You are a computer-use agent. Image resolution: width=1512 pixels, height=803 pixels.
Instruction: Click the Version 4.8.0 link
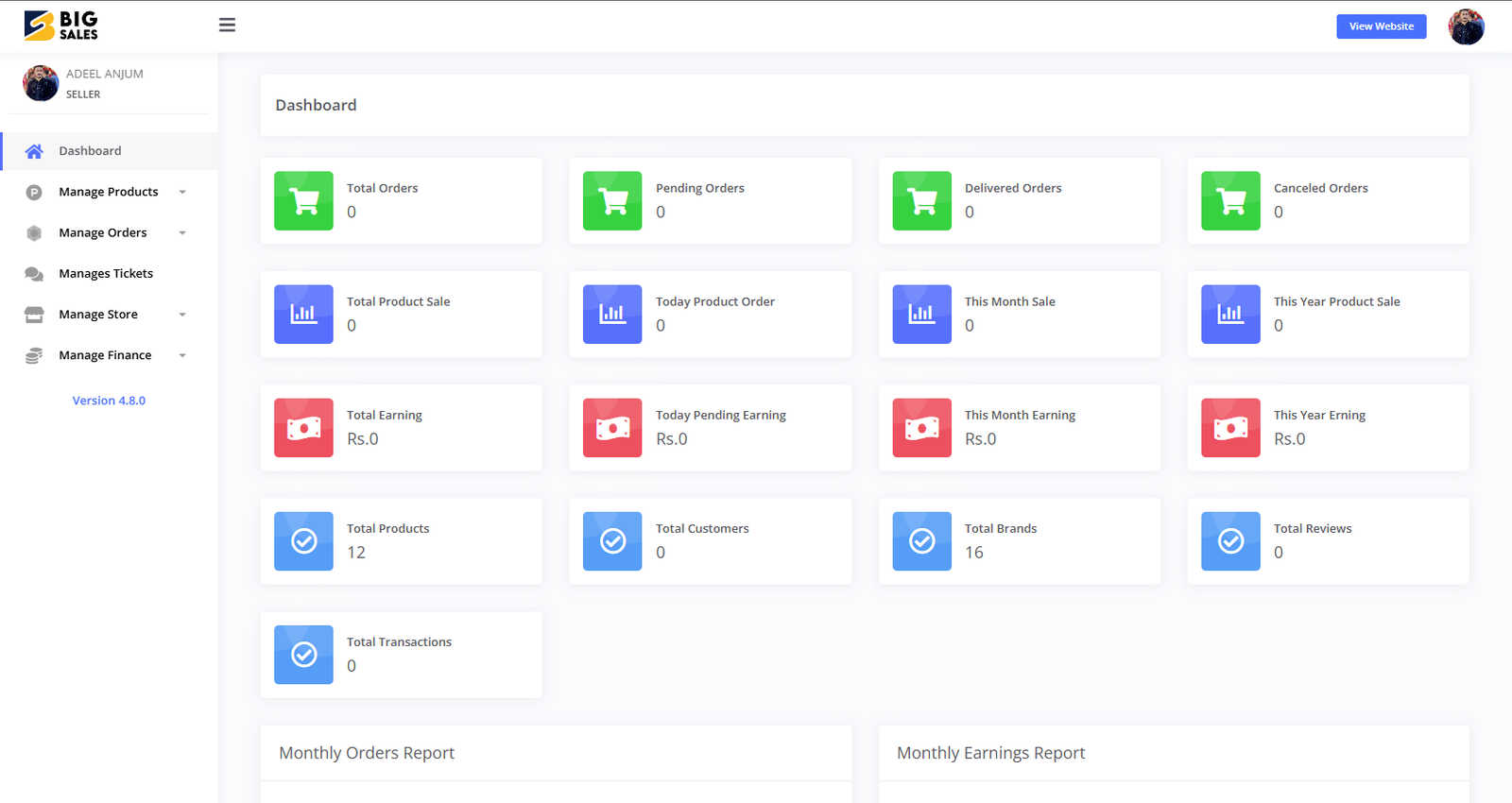click(109, 401)
